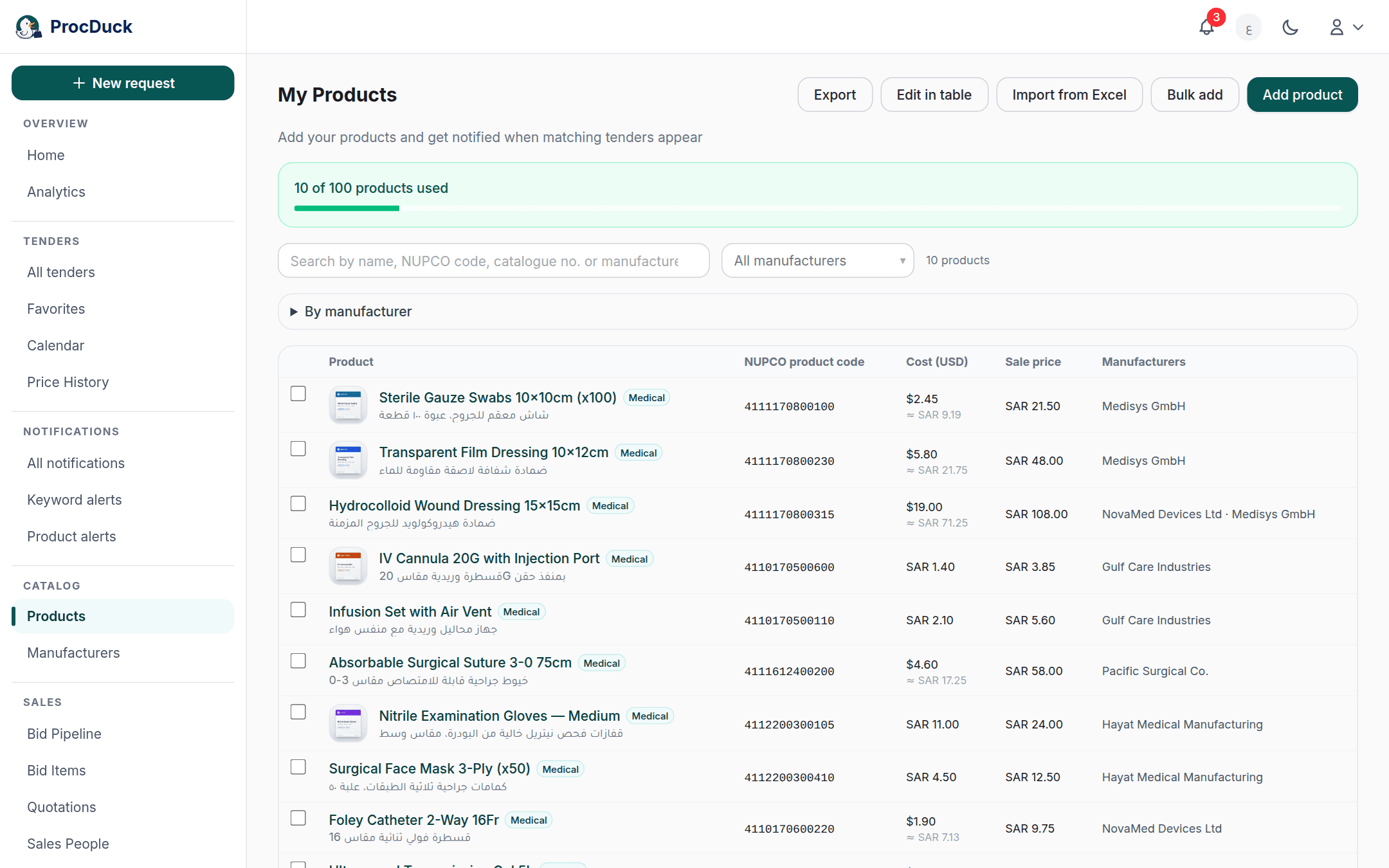The height and width of the screenshot is (868, 1389).
Task: Click the plus New request button
Action: pos(123,83)
